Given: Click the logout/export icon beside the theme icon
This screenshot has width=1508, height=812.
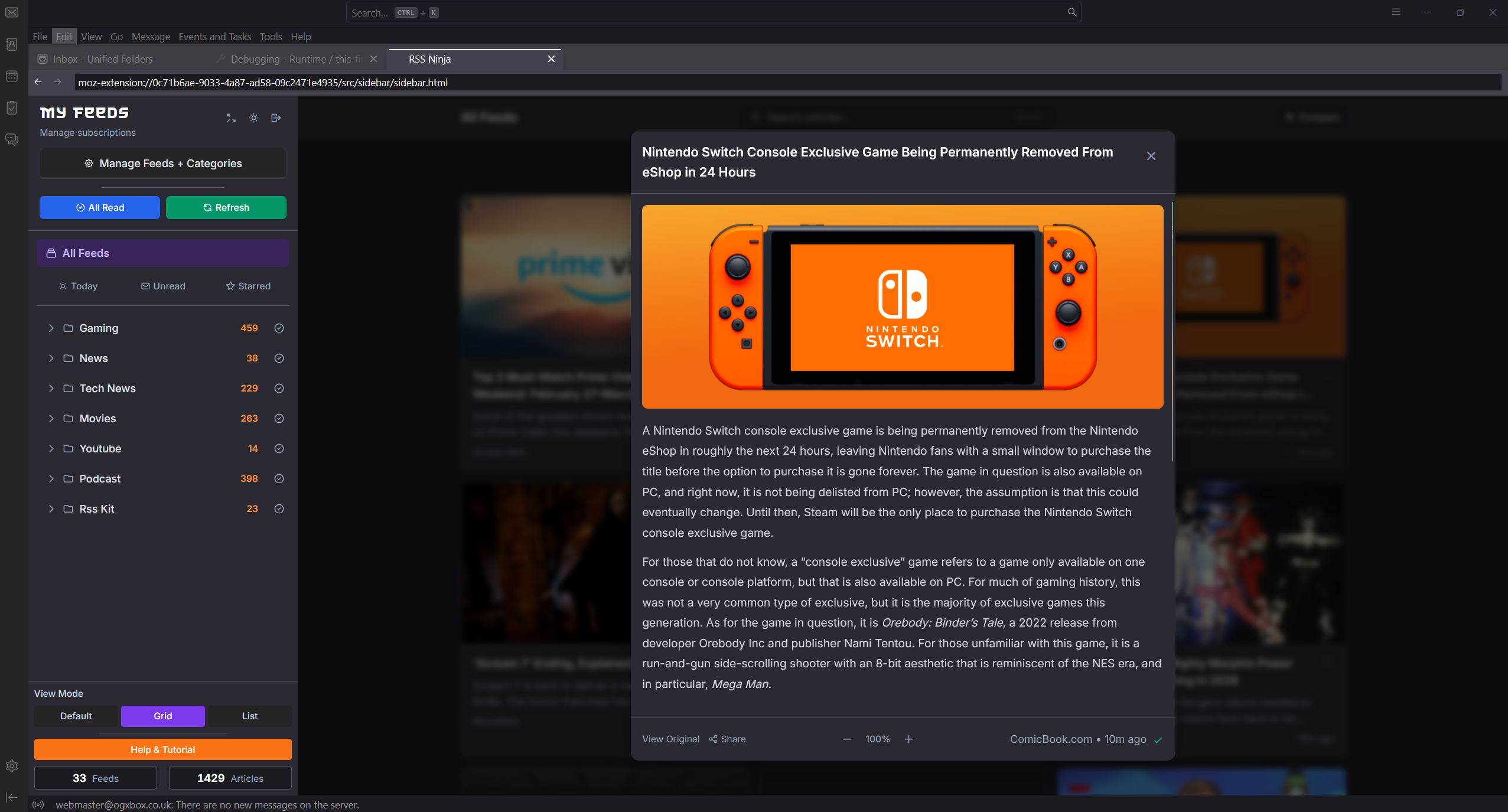Looking at the screenshot, I should click(276, 118).
